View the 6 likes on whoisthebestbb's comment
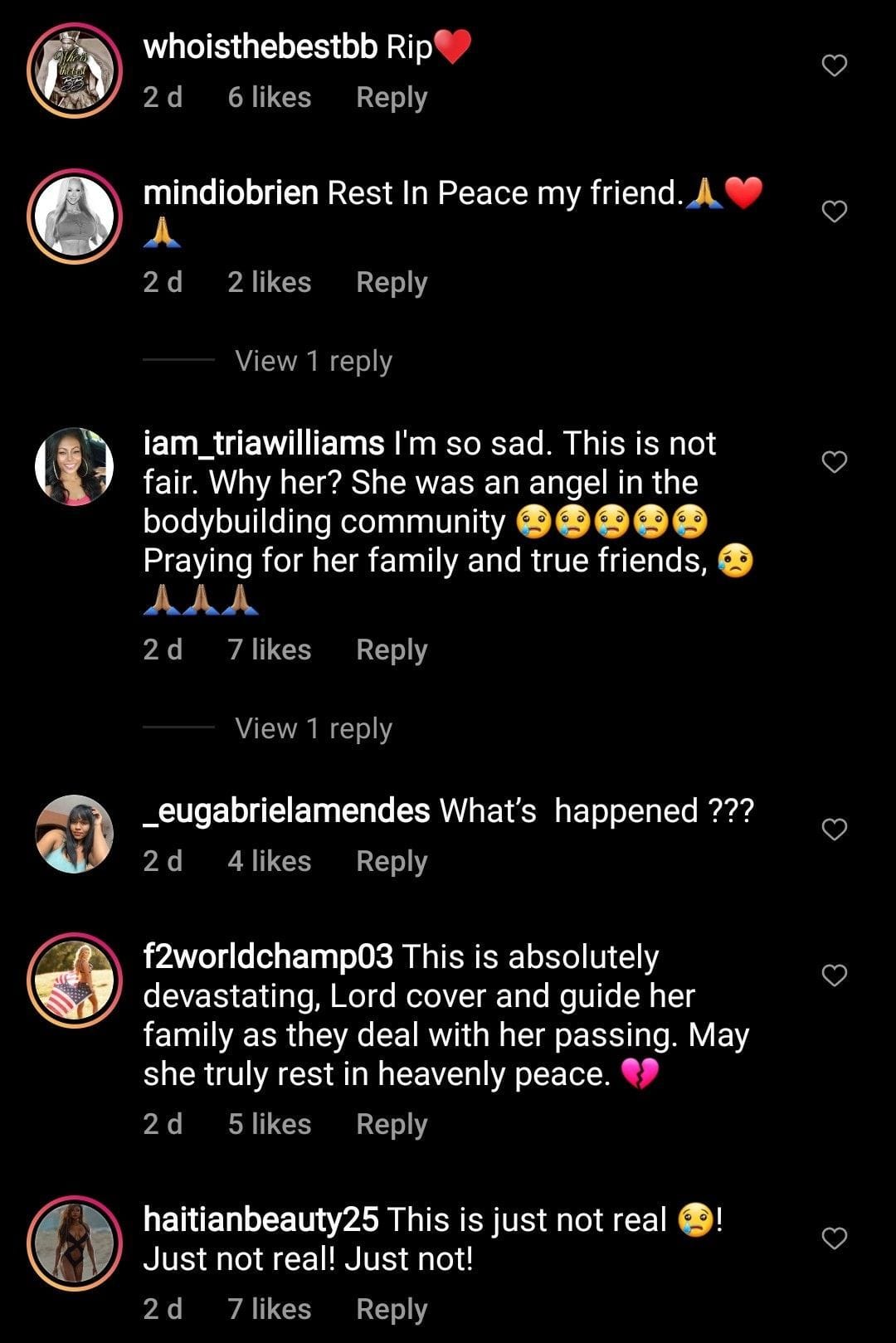 click(x=267, y=97)
